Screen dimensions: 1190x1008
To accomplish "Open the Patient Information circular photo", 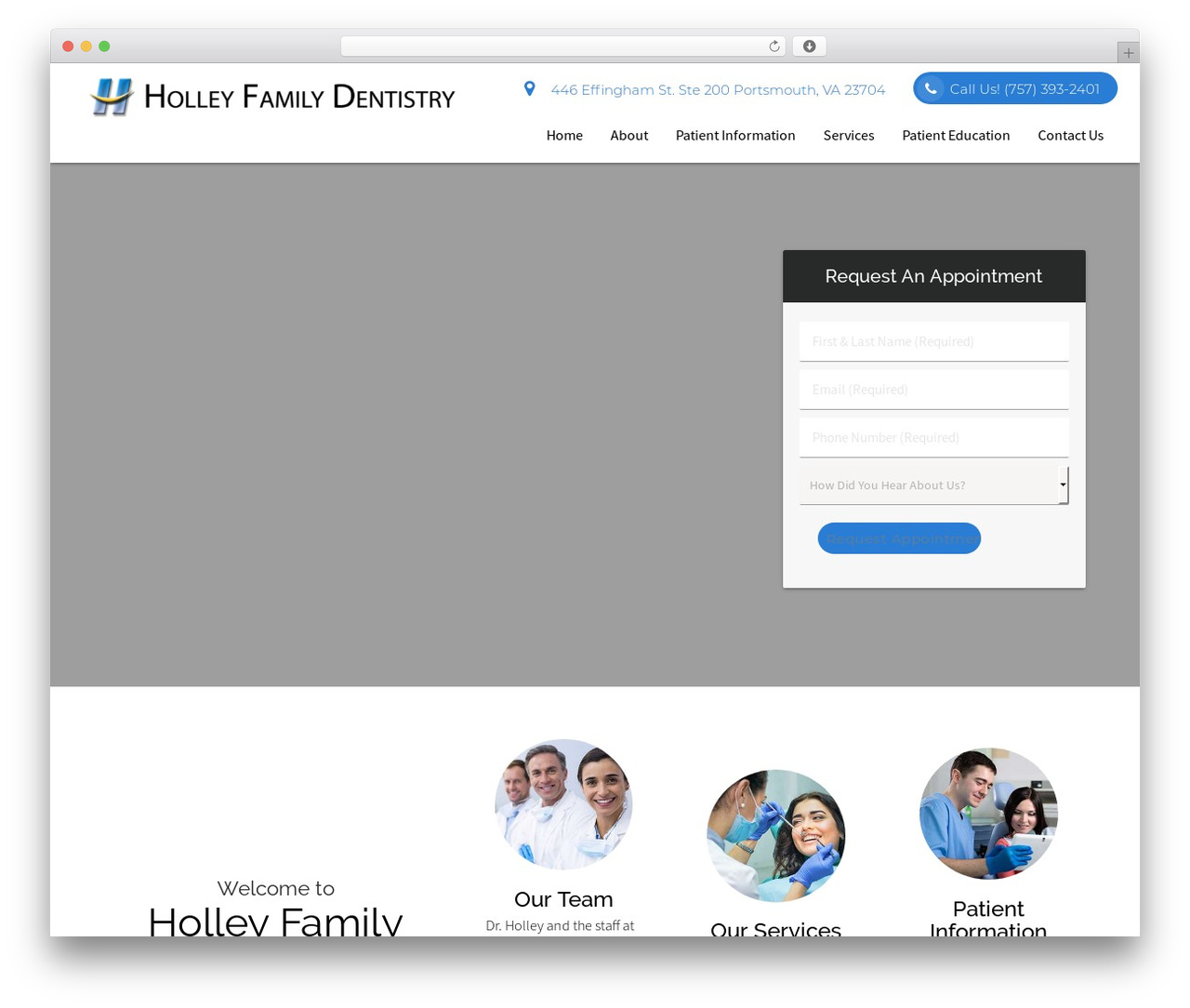I will pyautogui.click(x=988, y=814).
